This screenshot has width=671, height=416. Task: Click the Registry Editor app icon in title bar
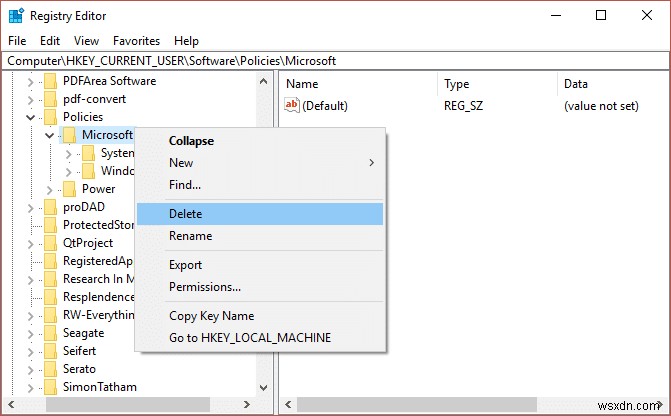click(16, 16)
